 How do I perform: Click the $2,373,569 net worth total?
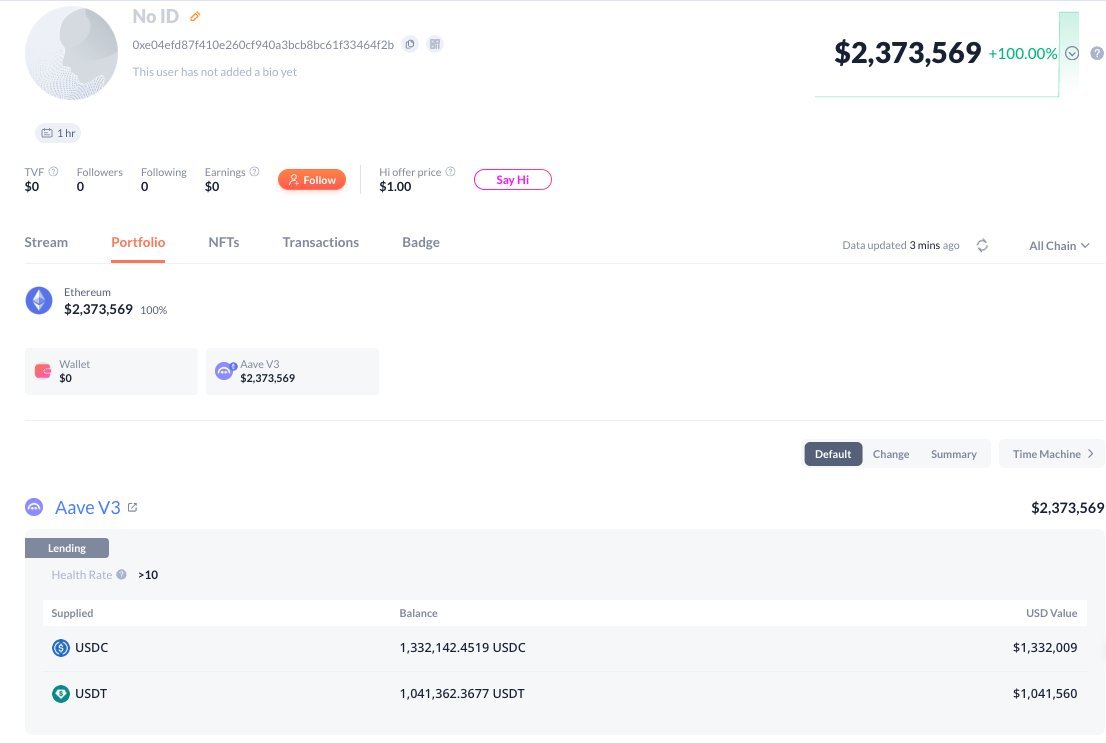pos(907,53)
